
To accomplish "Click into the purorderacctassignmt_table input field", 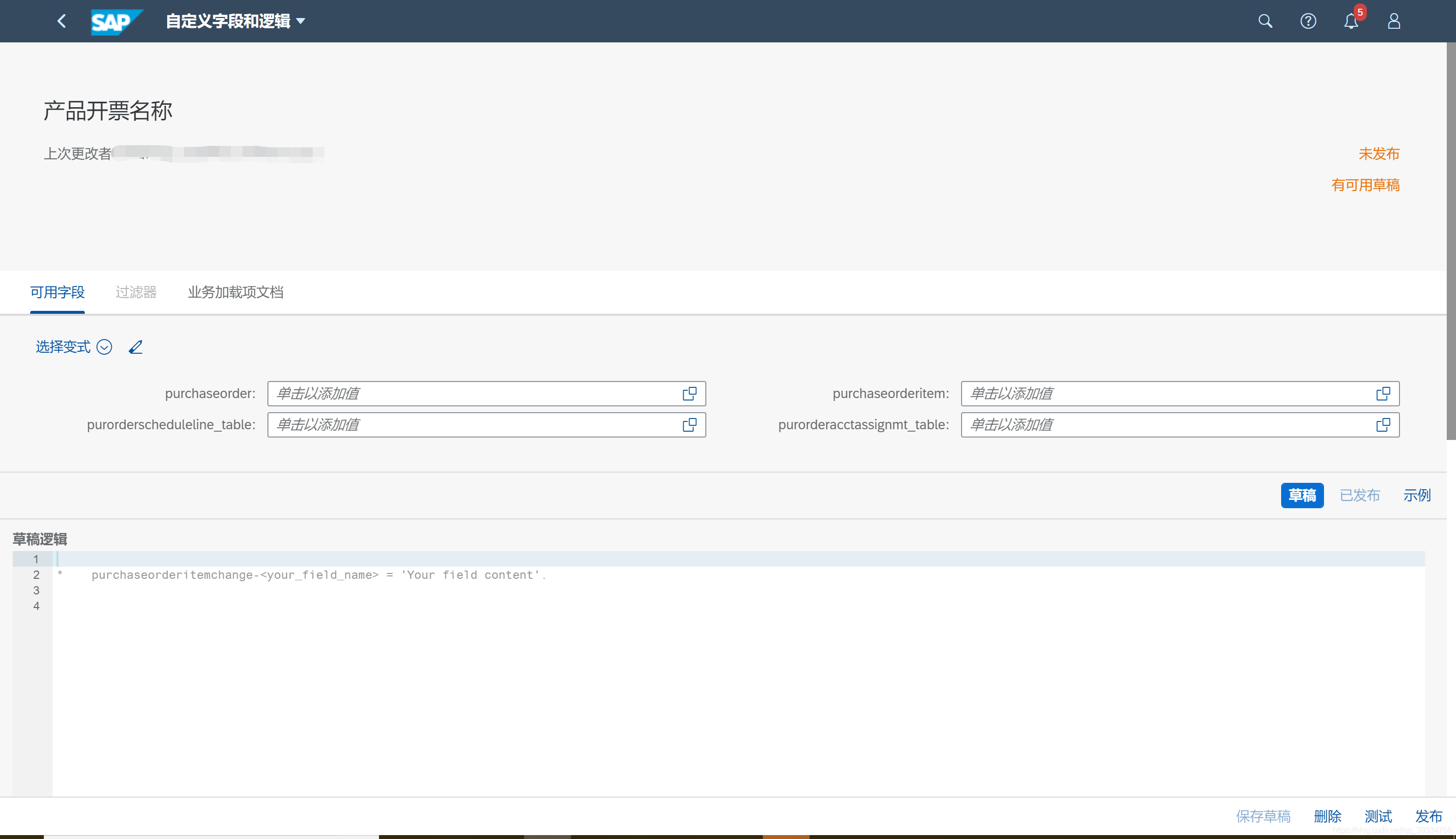I will tap(1180, 425).
